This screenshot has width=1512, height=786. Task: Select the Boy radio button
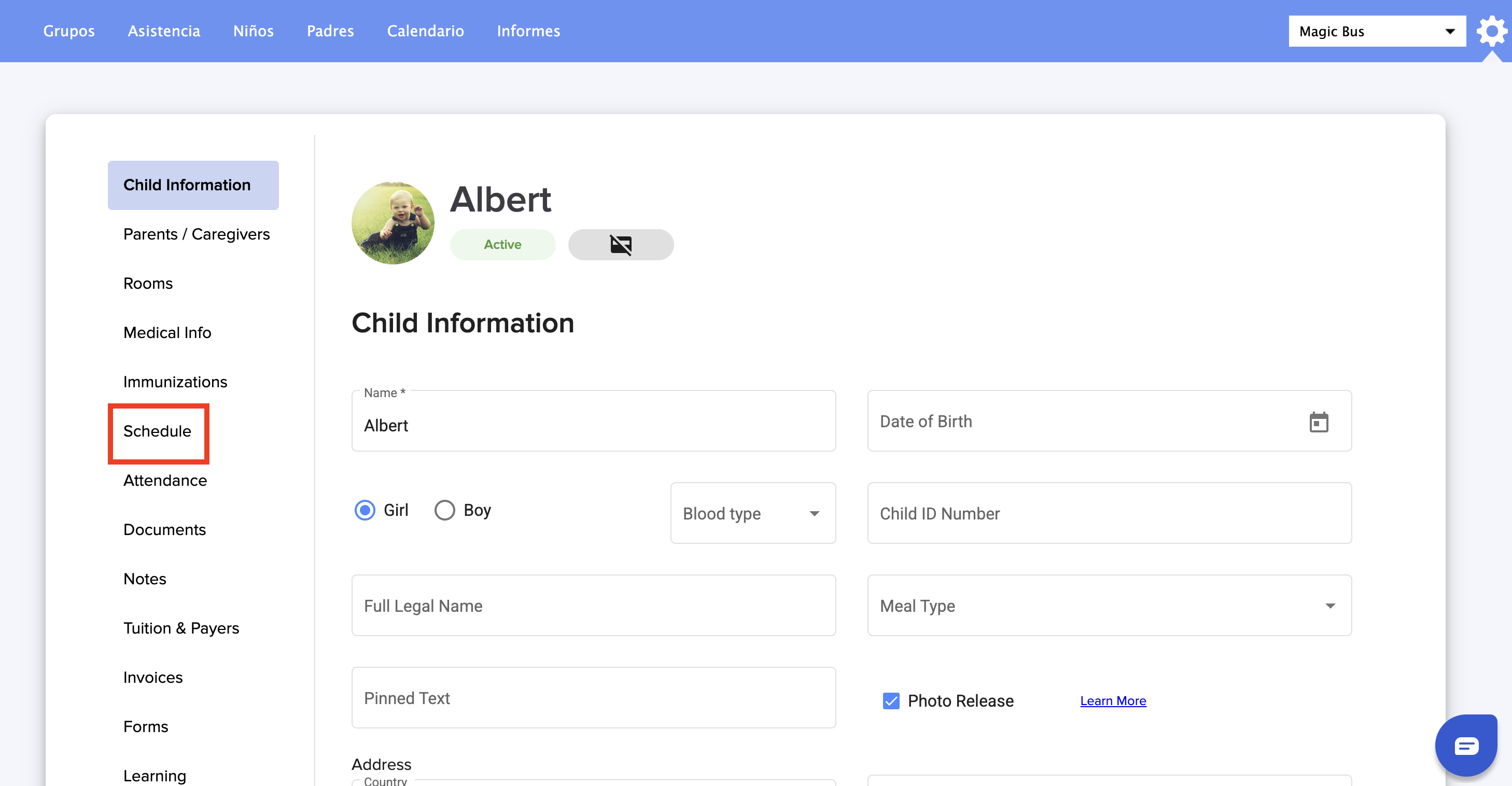point(444,510)
